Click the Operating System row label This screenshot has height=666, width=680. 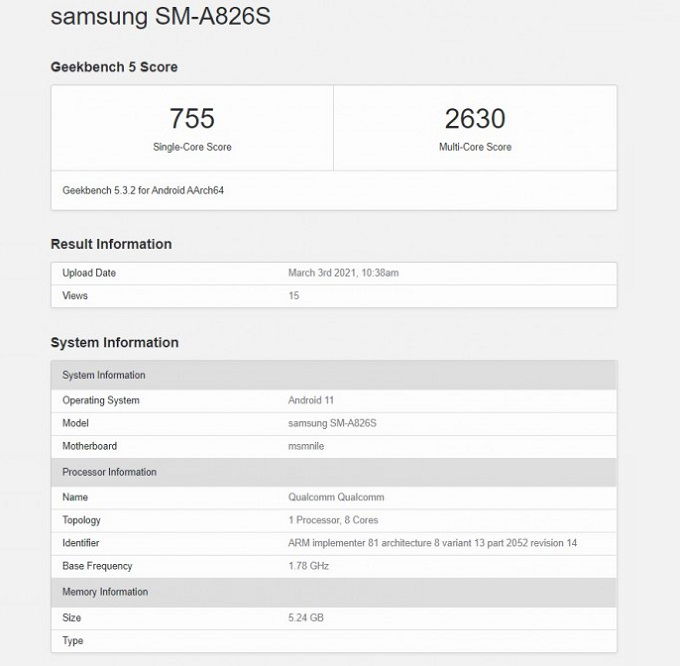[x=101, y=401]
